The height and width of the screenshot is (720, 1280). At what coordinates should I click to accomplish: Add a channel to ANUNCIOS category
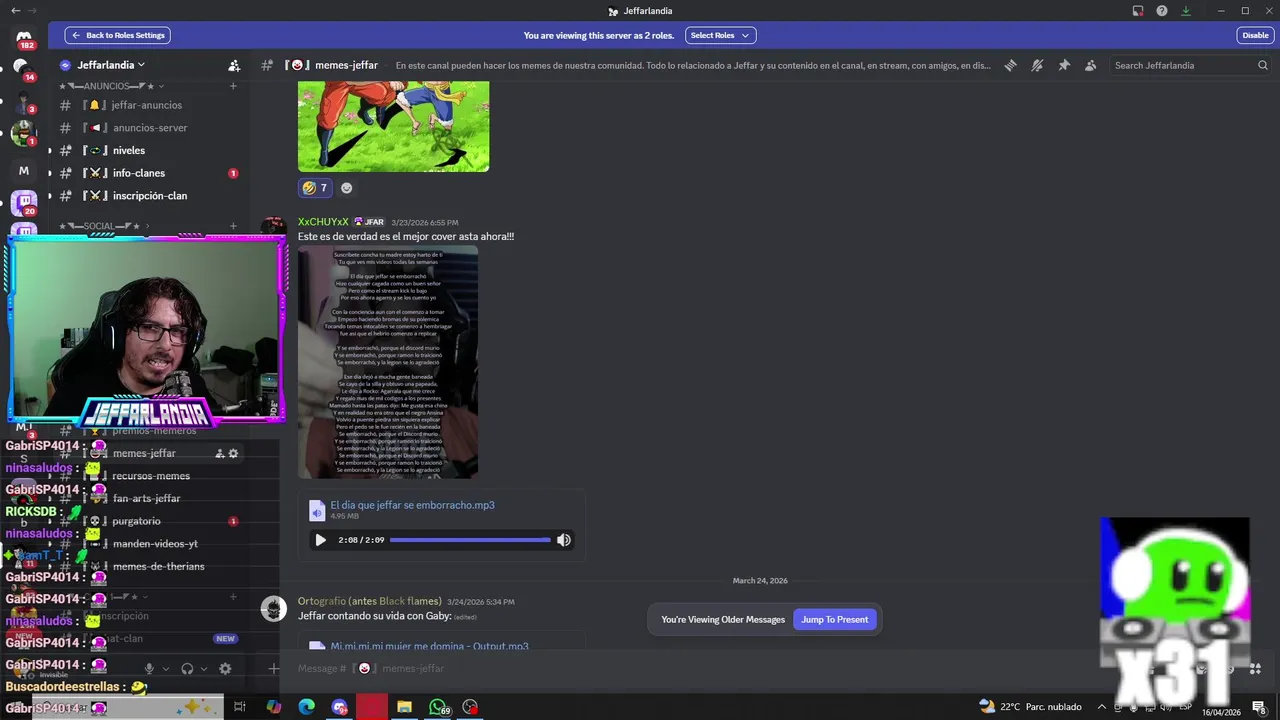point(233,86)
